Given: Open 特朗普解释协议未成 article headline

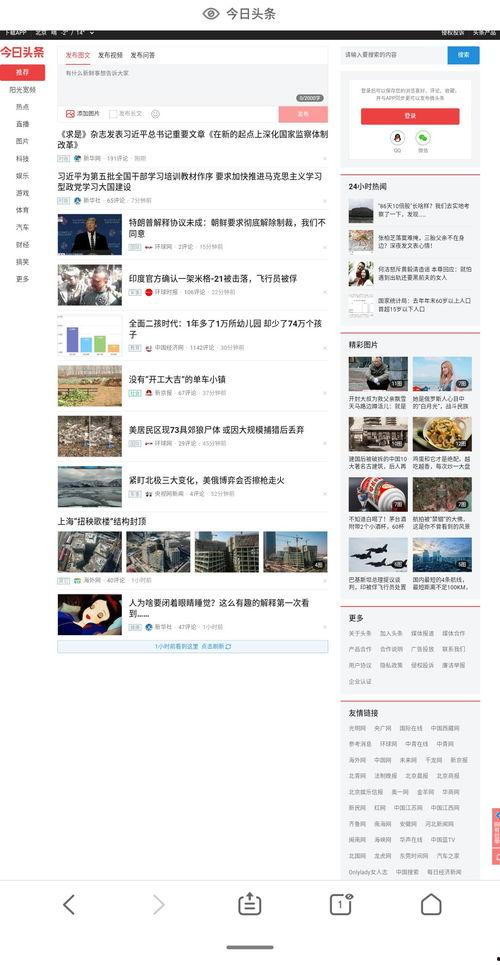Looking at the screenshot, I should click(x=227, y=228).
